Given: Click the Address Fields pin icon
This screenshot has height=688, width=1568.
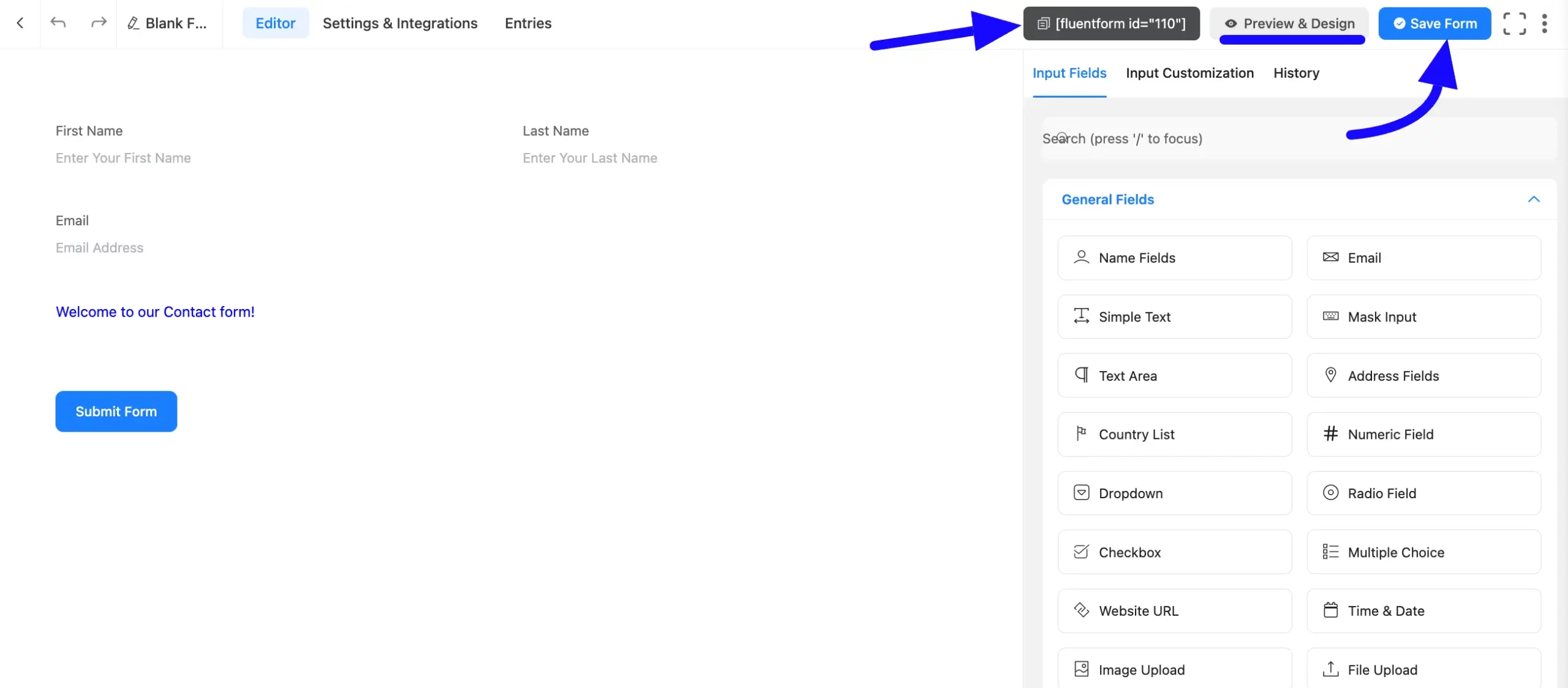Looking at the screenshot, I should (x=1330, y=375).
